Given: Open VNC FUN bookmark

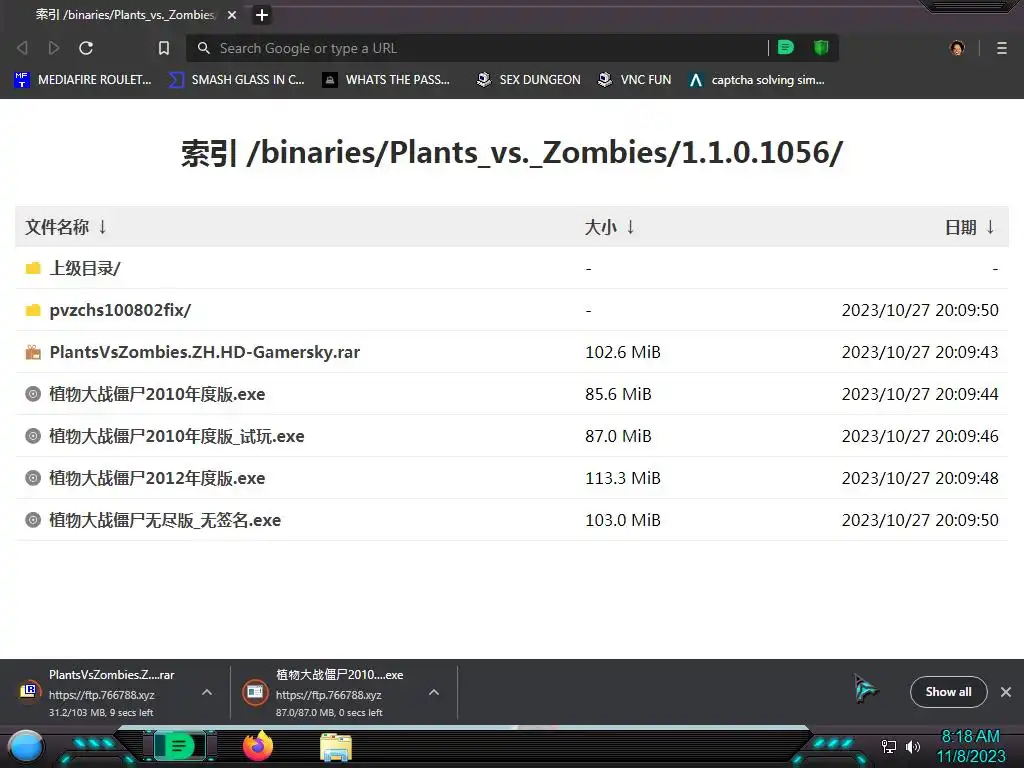Looking at the screenshot, I should click(x=634, y=80).
